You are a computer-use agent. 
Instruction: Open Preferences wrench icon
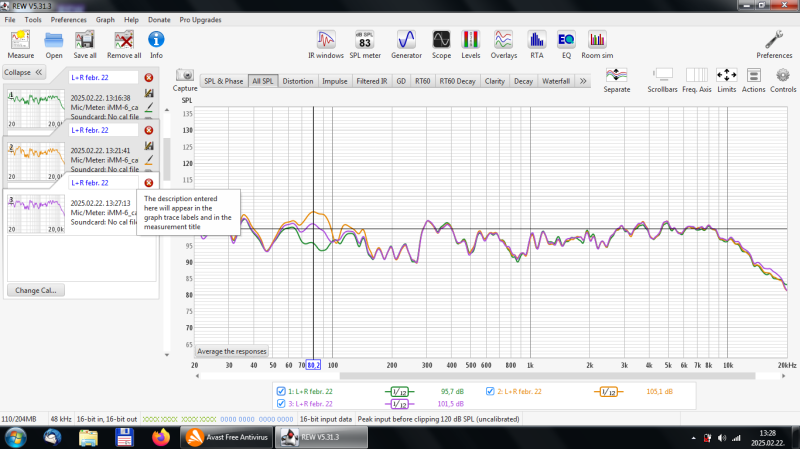pos(774,44)
